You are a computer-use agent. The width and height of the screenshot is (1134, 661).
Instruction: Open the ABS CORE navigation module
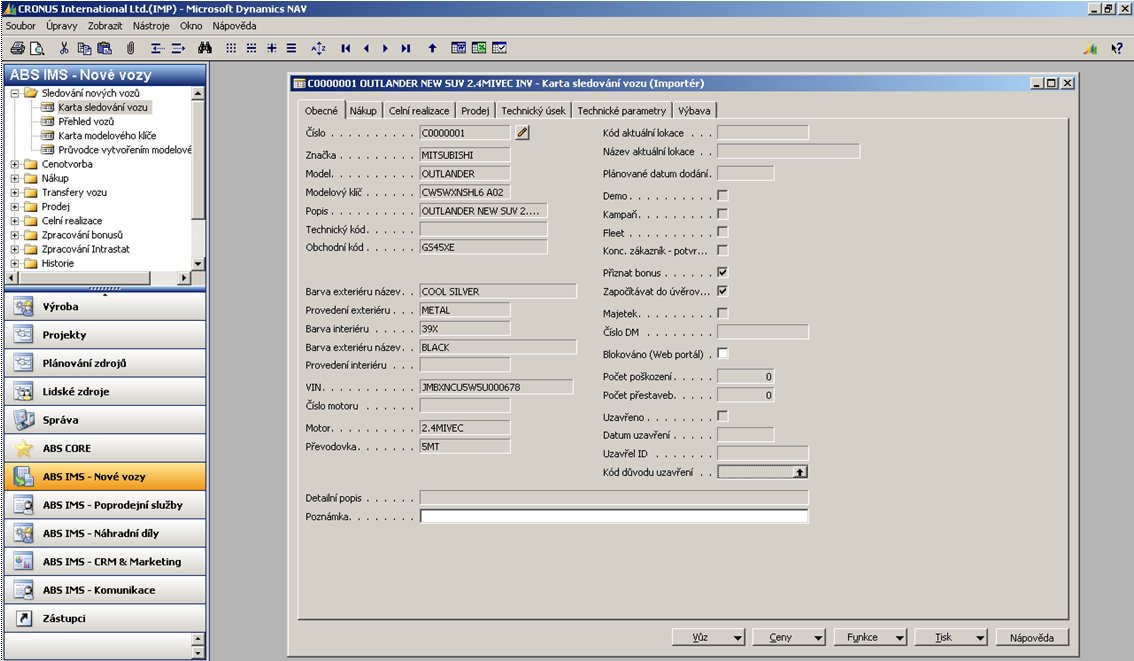(x=105, y=448)
